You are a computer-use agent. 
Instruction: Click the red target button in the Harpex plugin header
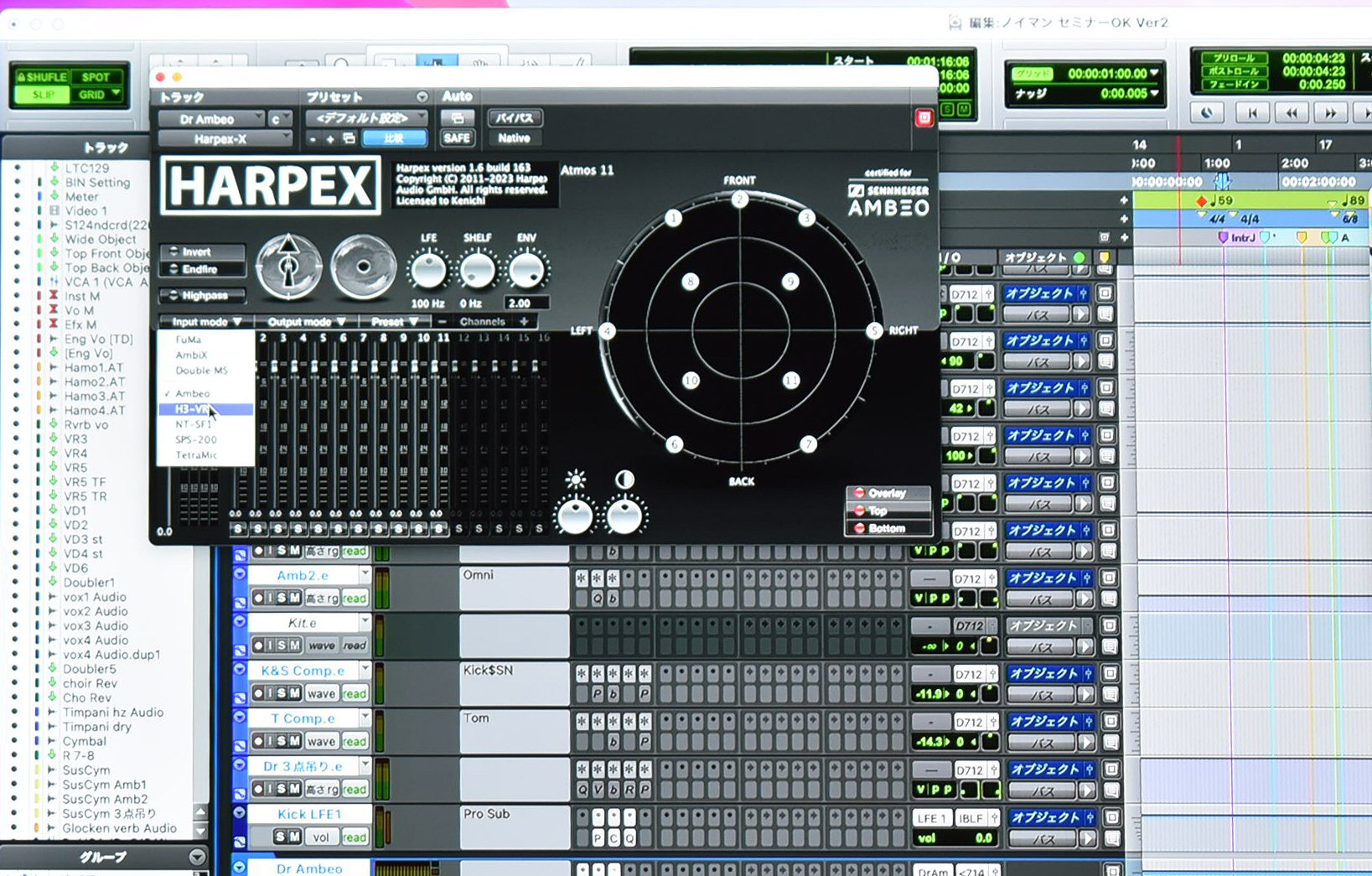click(924, 117)
